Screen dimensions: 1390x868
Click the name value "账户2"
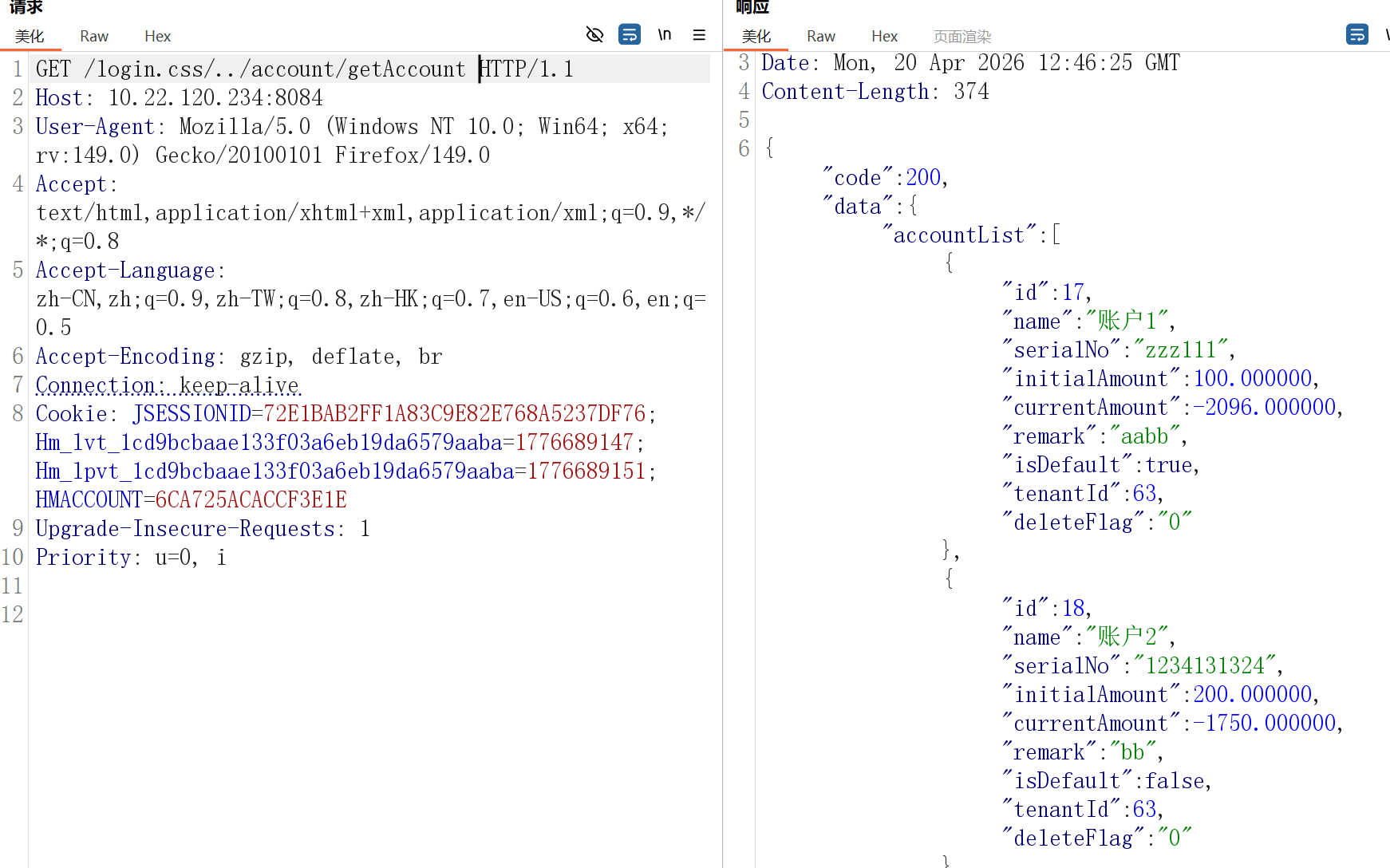(x=1127, y=637)
